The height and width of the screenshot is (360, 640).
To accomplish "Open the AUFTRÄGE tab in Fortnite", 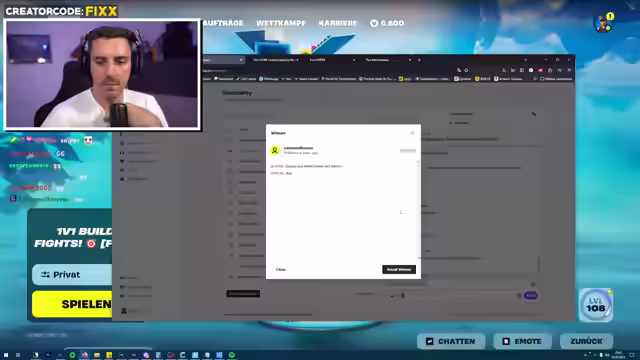I will click(x=223, y=23).
